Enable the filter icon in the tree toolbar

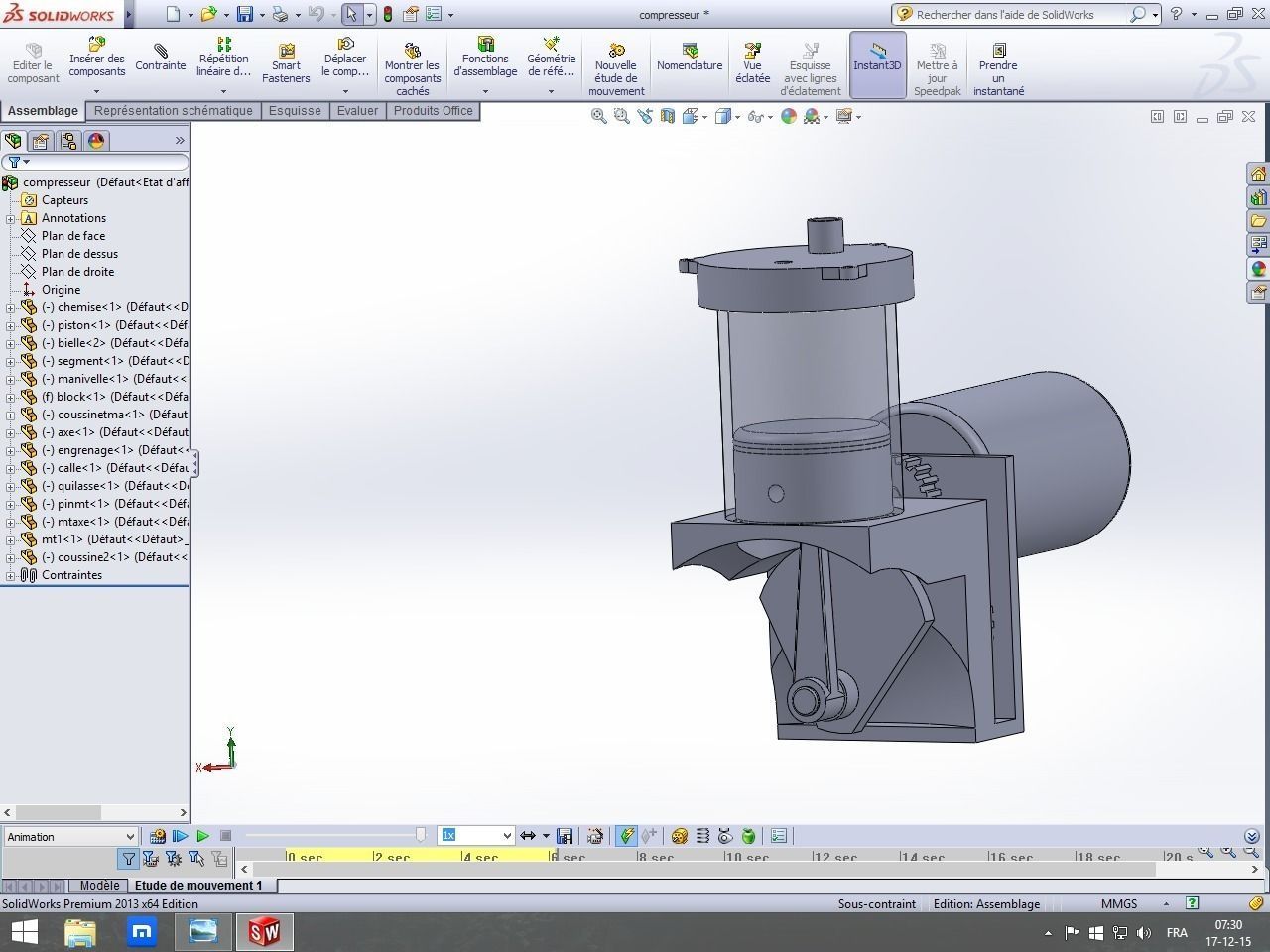pos(15,162)
